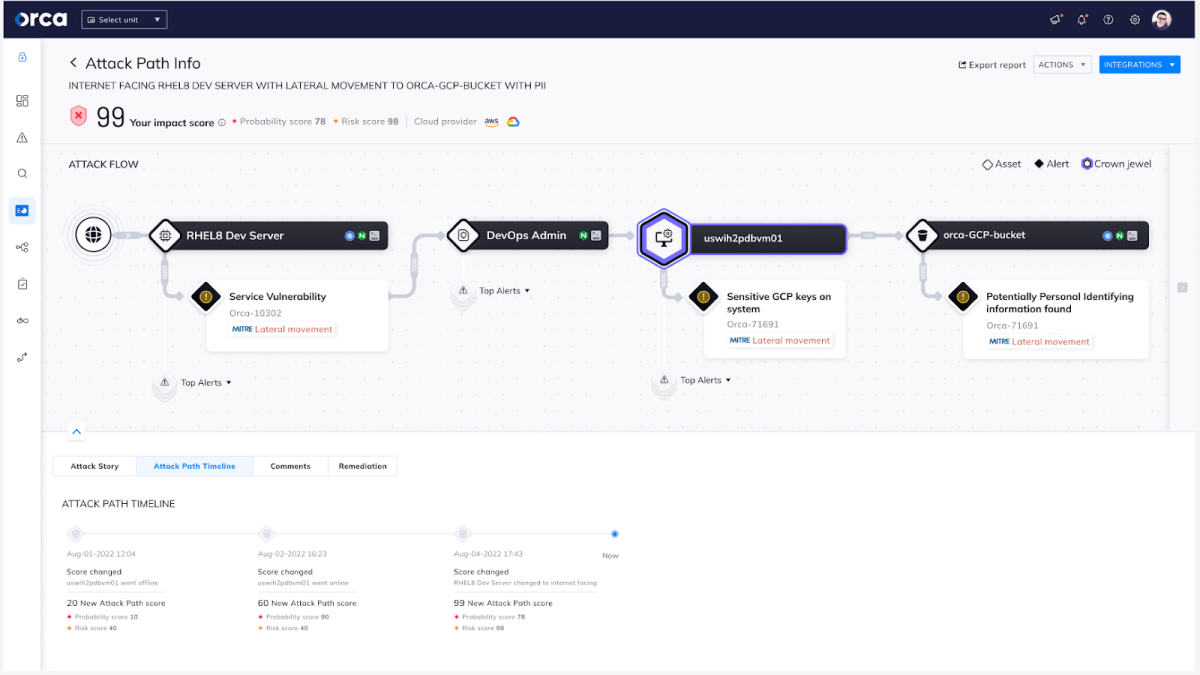Screen dimensions: 1200x675
Task: Open the Comments tab
Action: click(290, 466)
